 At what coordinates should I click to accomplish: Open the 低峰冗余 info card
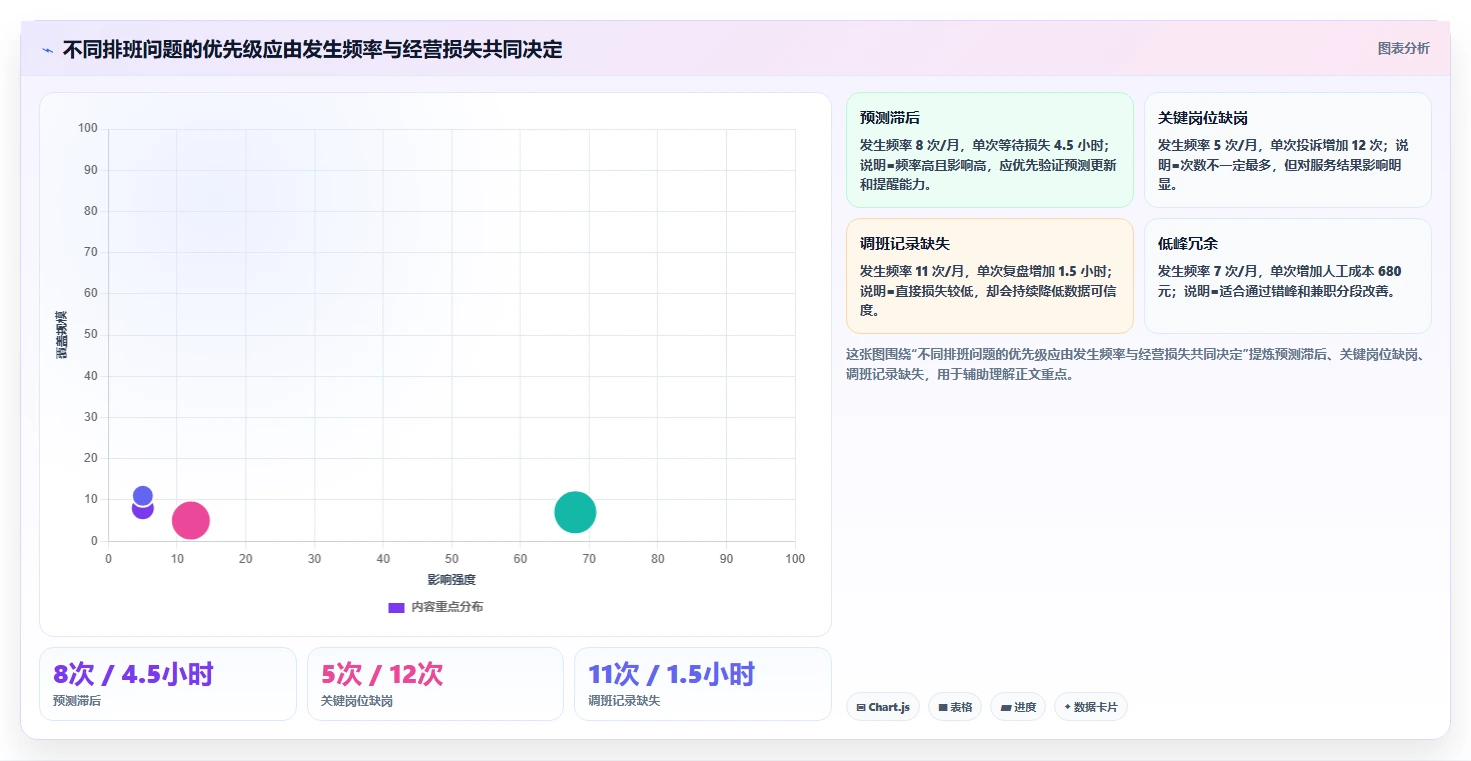pyautogui.click(x=1288, y=276)
